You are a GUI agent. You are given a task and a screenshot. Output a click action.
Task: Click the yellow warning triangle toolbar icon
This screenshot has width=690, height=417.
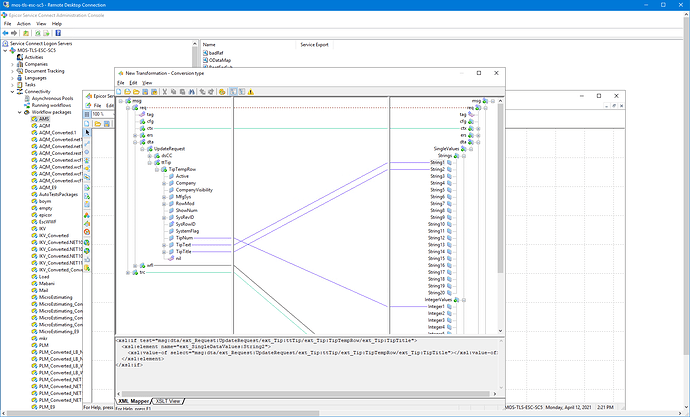click(251, 91)
